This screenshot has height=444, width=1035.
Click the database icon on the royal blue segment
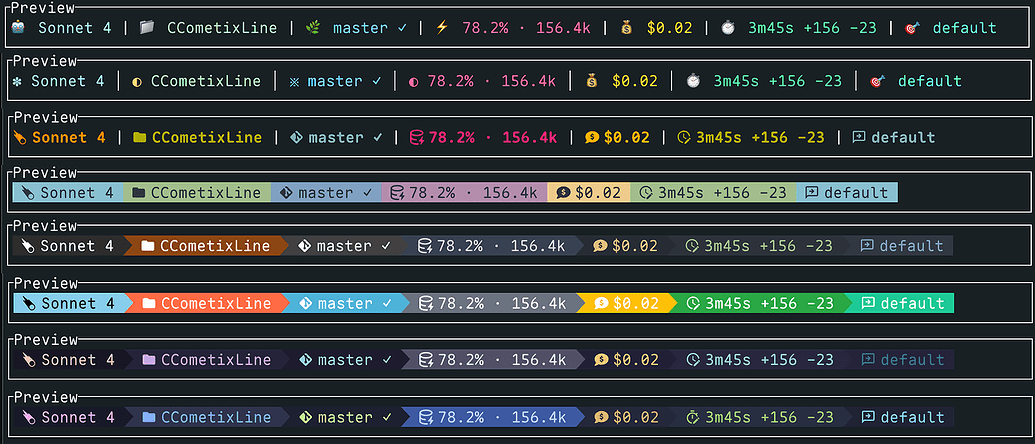pyautogui.click(x=426, y=418)
